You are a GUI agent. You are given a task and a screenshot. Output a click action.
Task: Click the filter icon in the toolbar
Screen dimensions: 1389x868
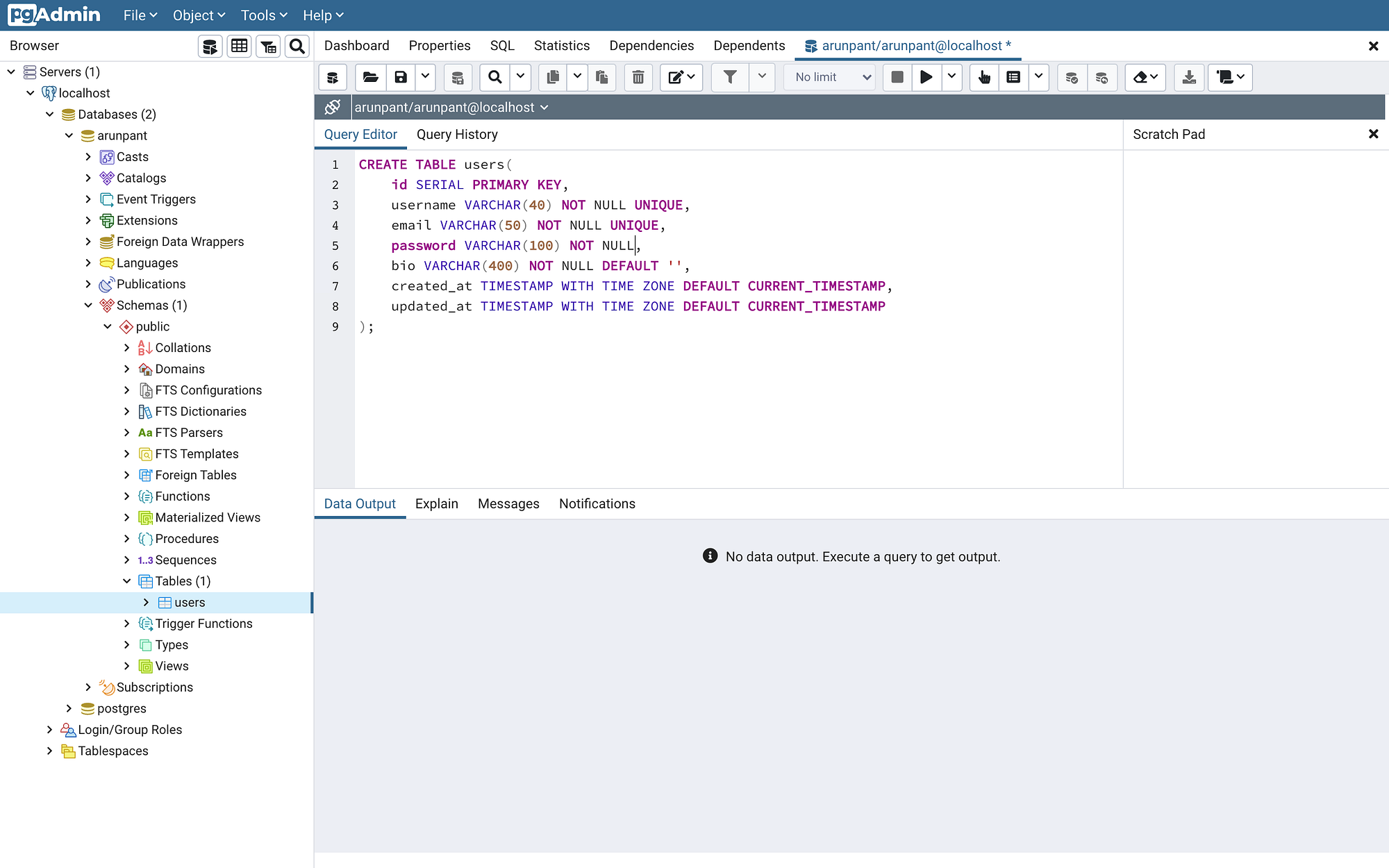[x=729, y=77]
